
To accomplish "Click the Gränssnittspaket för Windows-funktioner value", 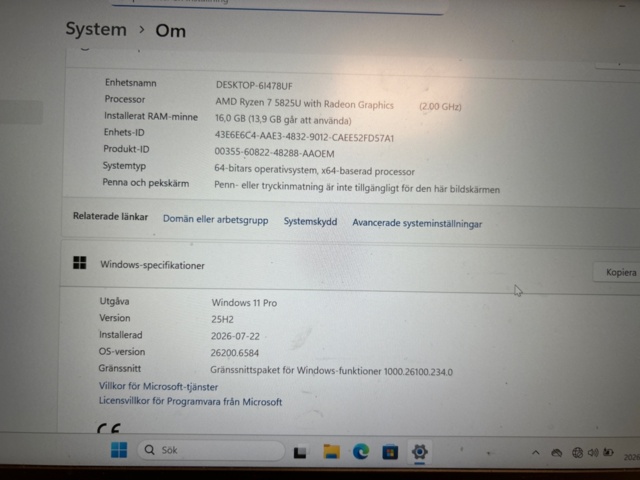I will point(331,371).
